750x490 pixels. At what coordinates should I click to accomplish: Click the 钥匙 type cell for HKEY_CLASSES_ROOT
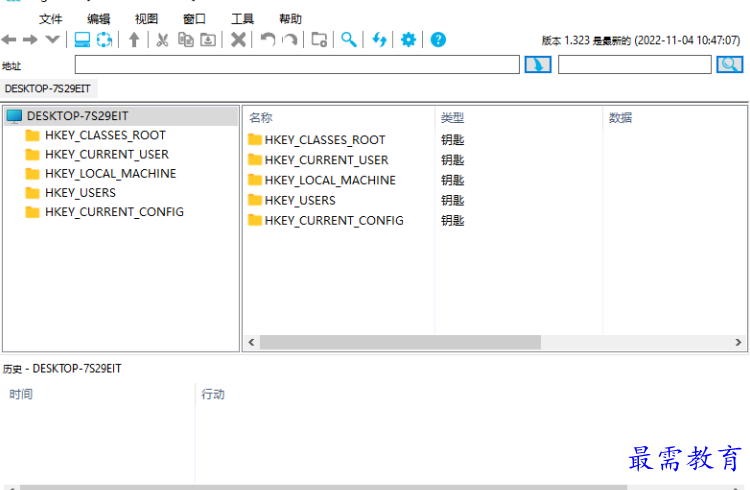pyautogui.click(x=452, y=140)
